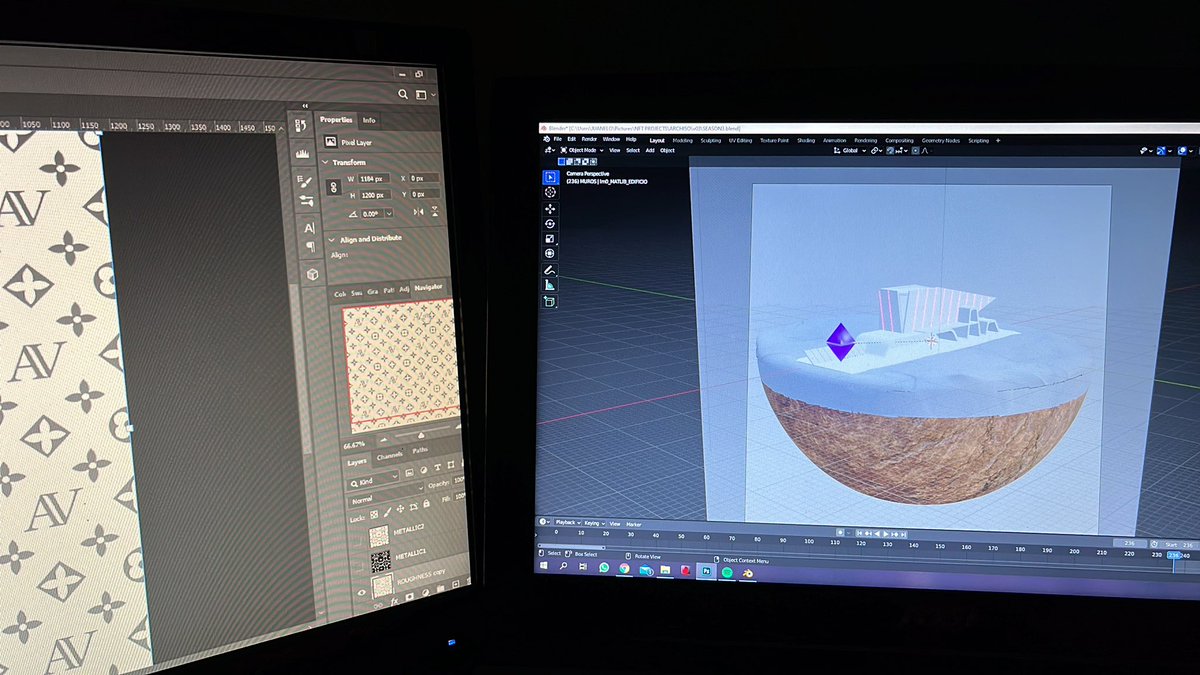
Task: Click the timeline playhead at frame 236
Action: pyautogui.click(x=1172, y=553)
